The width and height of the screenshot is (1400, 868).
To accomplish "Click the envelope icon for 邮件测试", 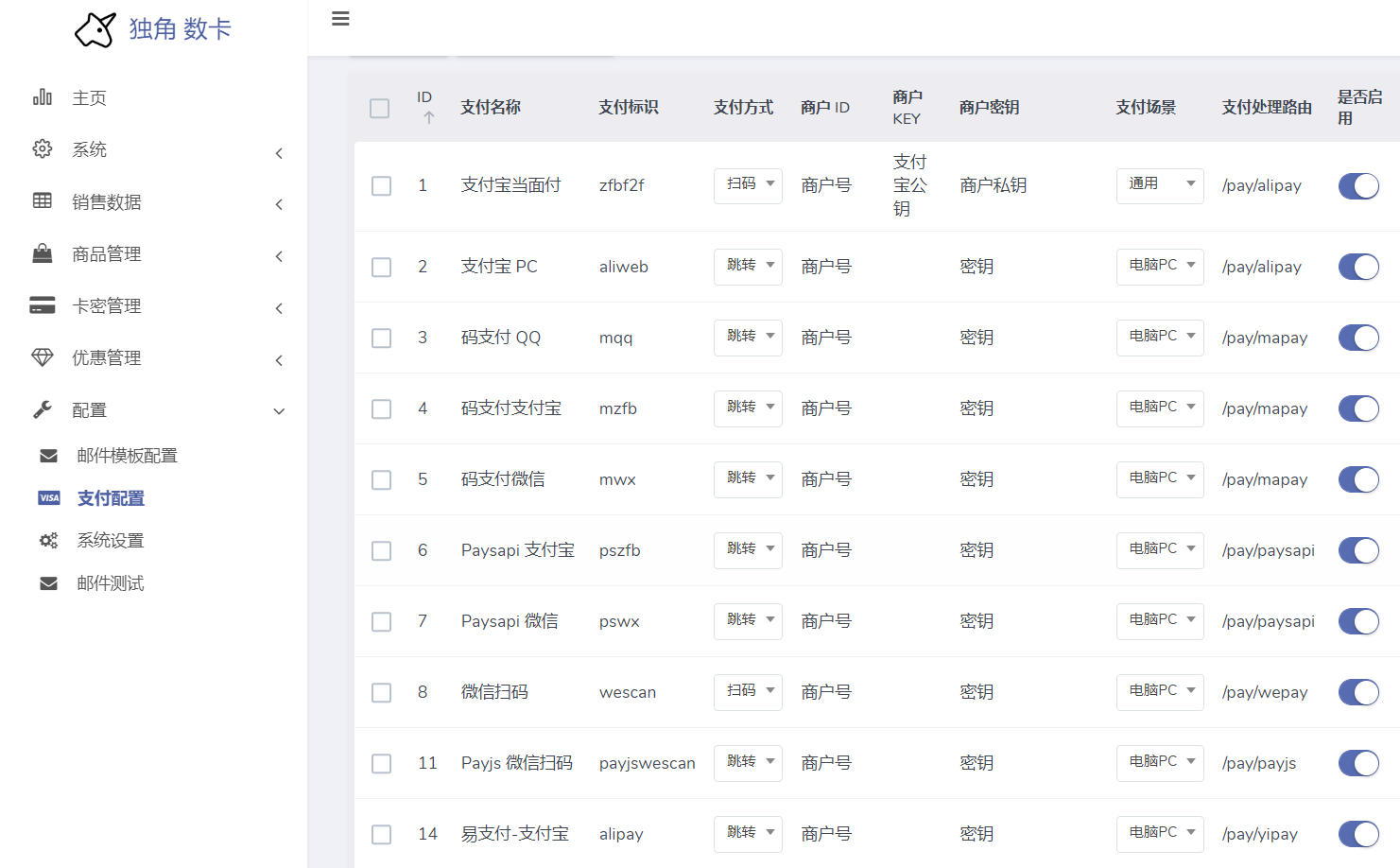I will 48,582.
